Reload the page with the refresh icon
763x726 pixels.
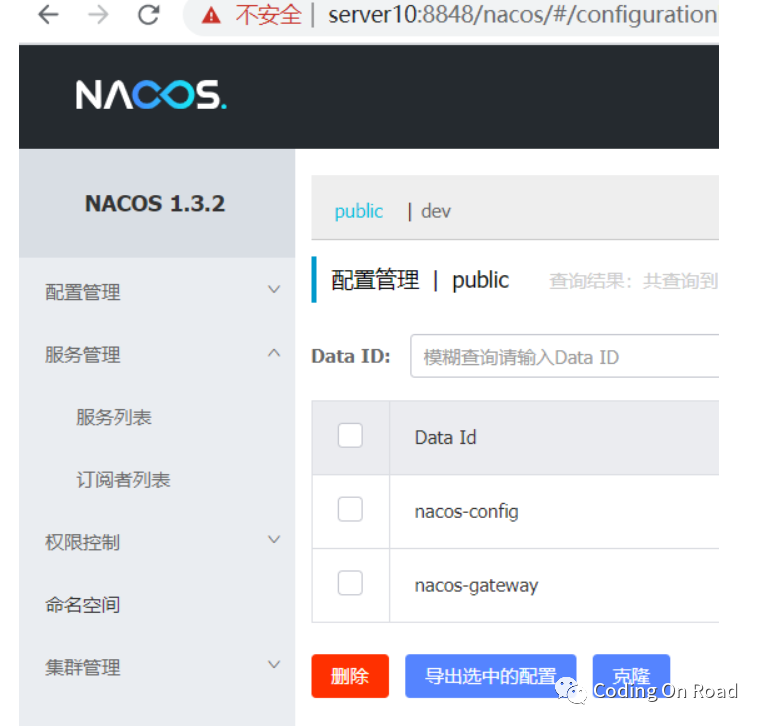148,15
